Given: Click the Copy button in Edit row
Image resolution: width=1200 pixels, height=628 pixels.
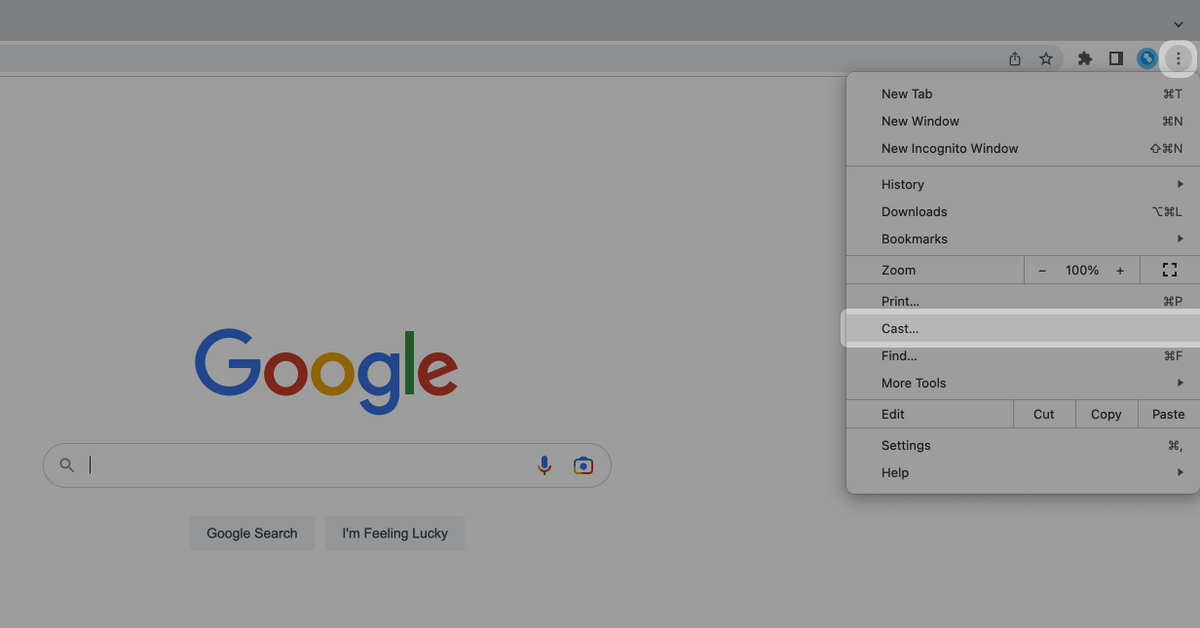Looking at the screenshot, I should click(1106, 414).
